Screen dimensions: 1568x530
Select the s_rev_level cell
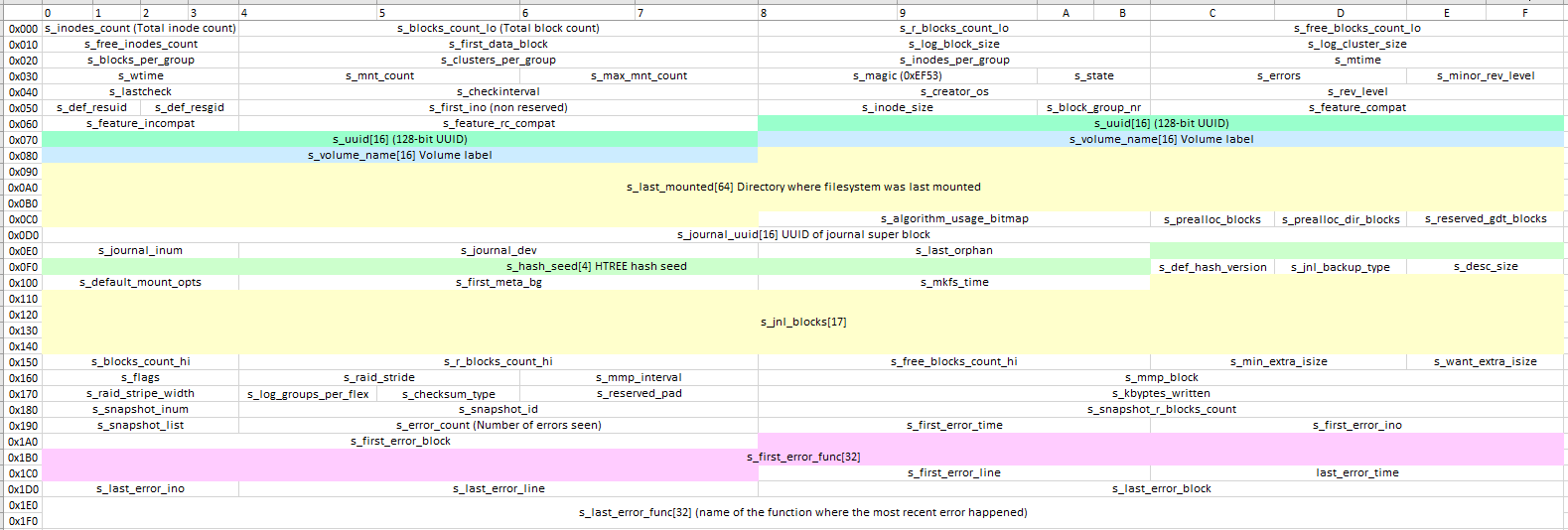(1356, 91)
